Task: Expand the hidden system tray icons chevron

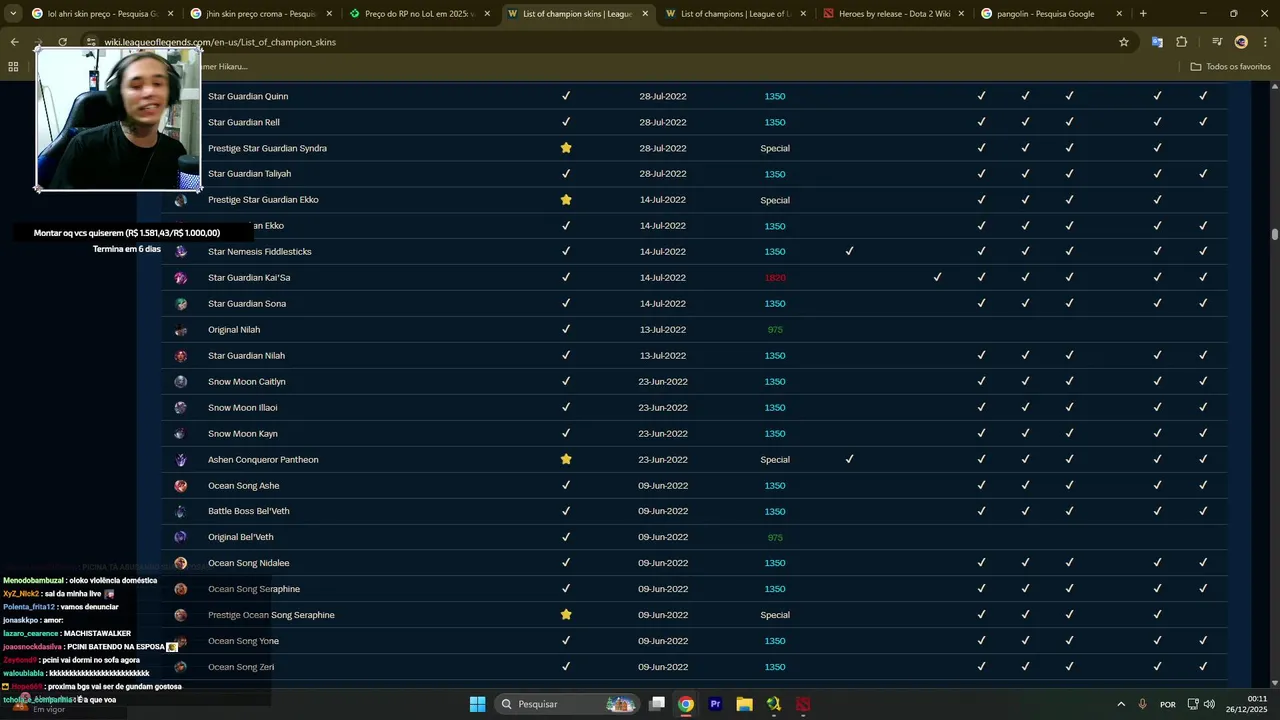Action: [x=1121, y=704]
